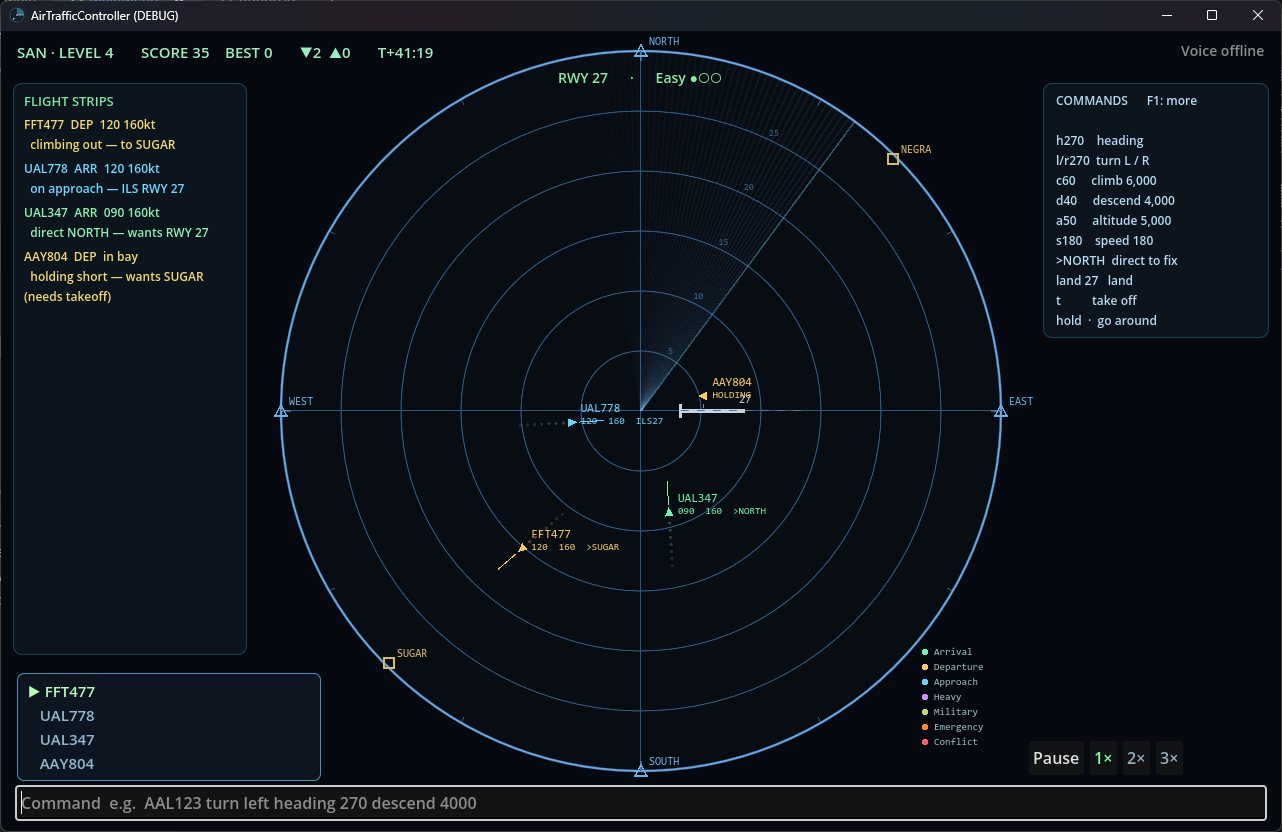Switch simulation speed to 1×

pos(1103,758)
